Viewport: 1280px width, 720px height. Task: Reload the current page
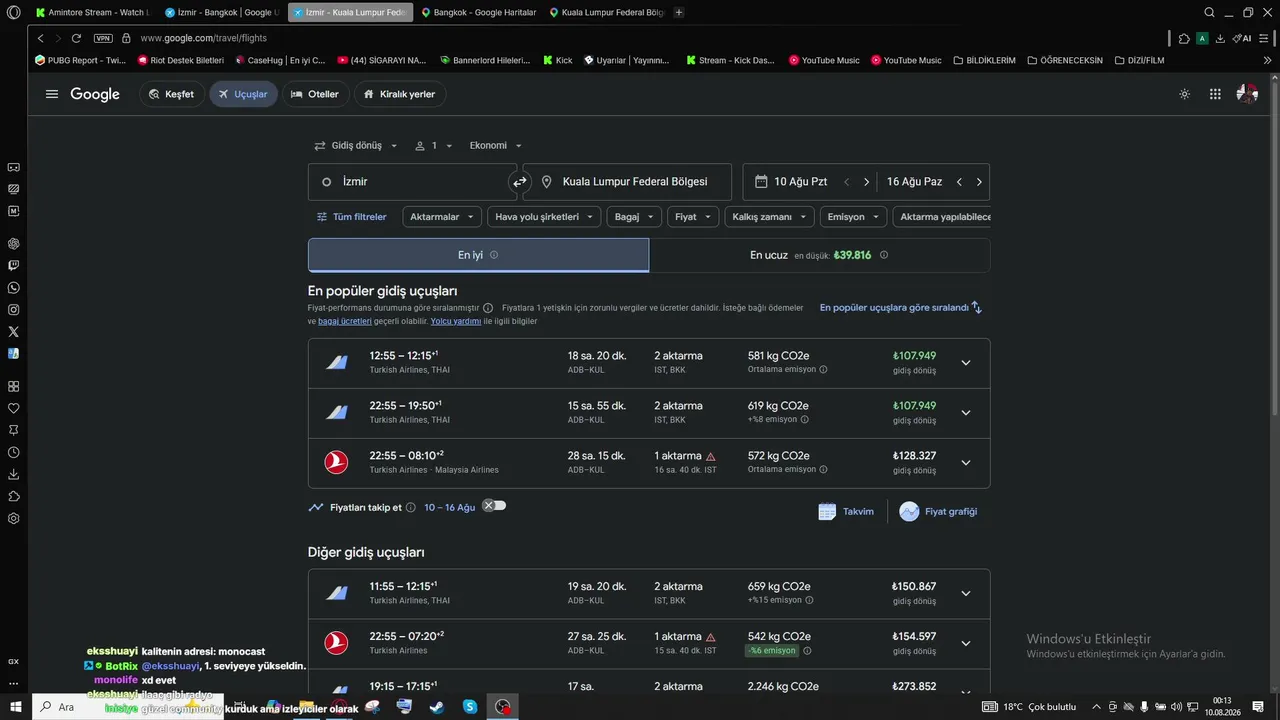point(76,38)
